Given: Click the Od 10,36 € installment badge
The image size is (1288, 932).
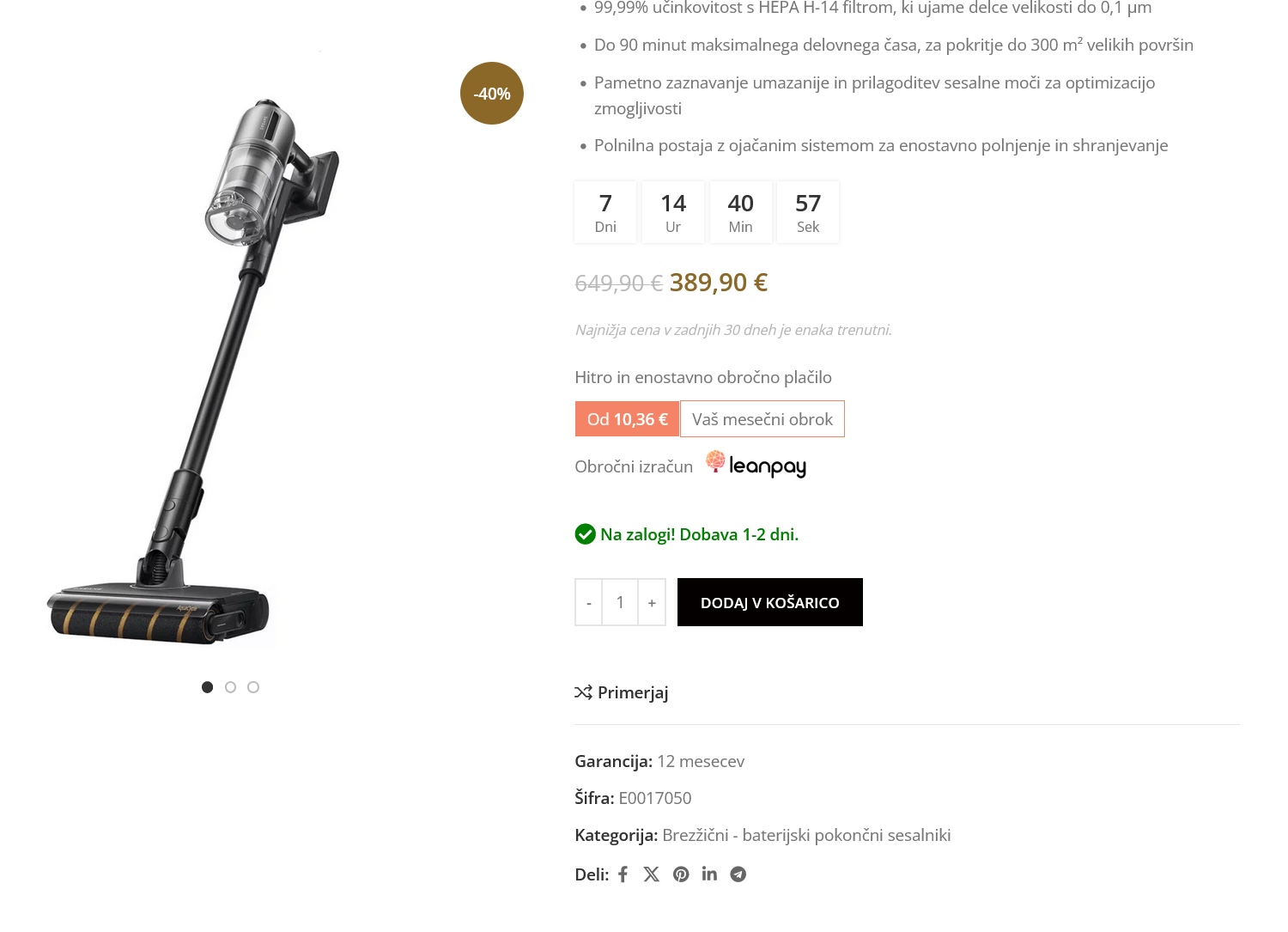Looking at the screenshot, I should [x=627, y=419].
